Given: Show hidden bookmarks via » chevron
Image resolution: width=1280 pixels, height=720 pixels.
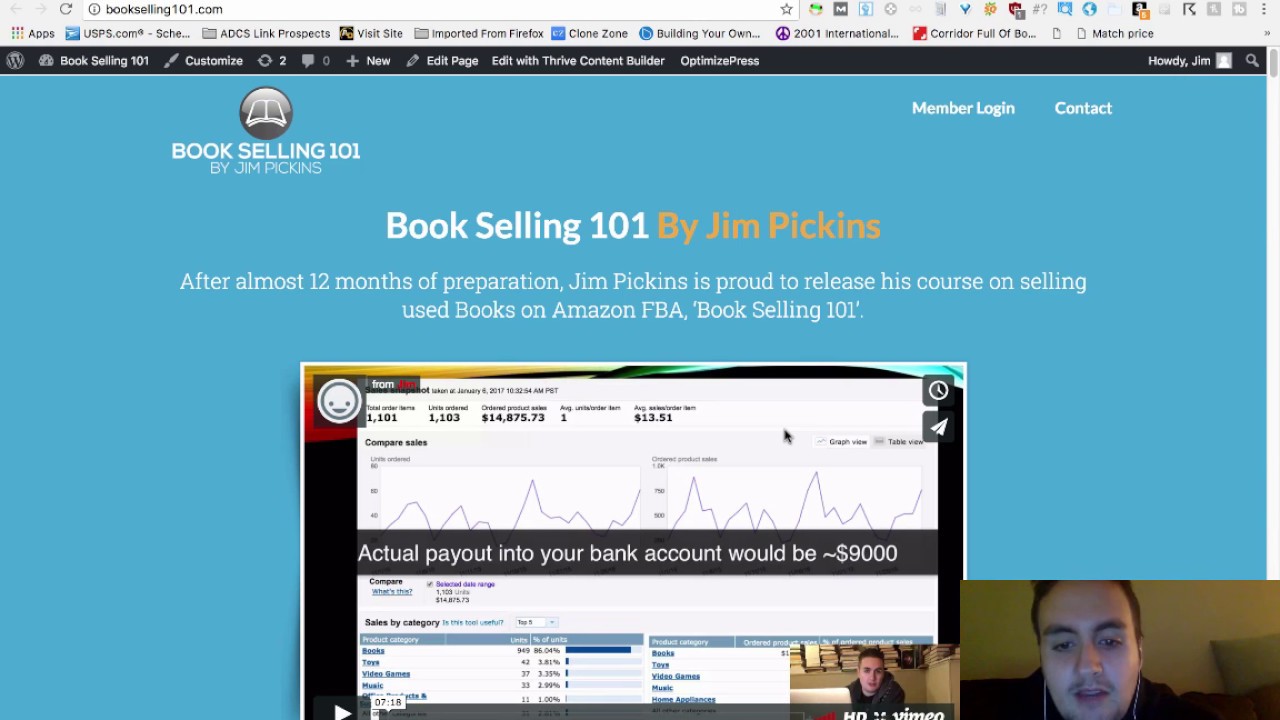Looking at the screenshot, I should (1267, 33).
